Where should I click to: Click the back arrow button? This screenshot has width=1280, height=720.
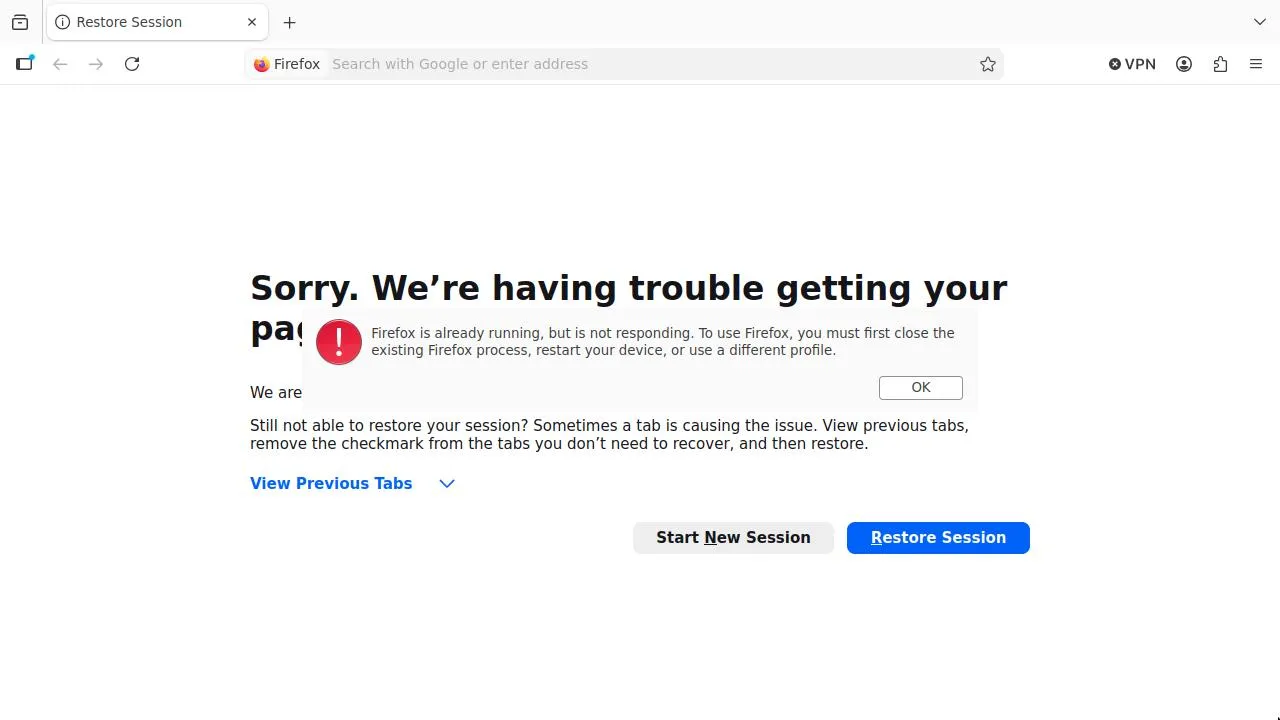(x=60, y=64)
